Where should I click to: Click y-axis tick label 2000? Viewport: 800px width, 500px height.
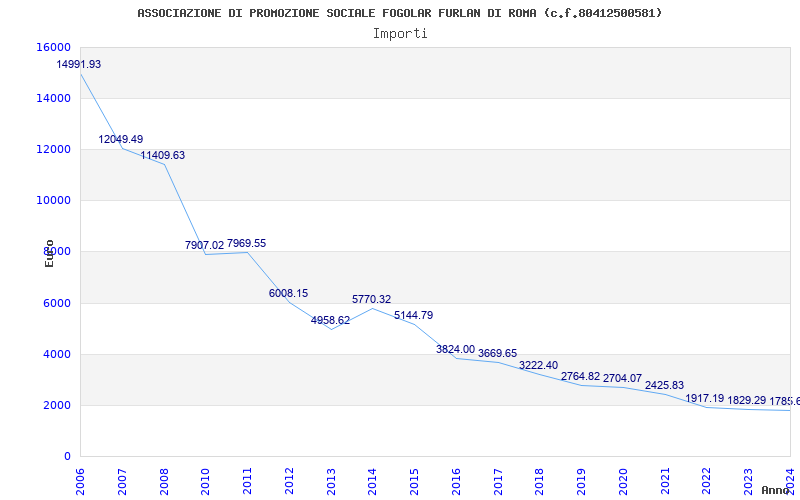(x=57, y=405)
